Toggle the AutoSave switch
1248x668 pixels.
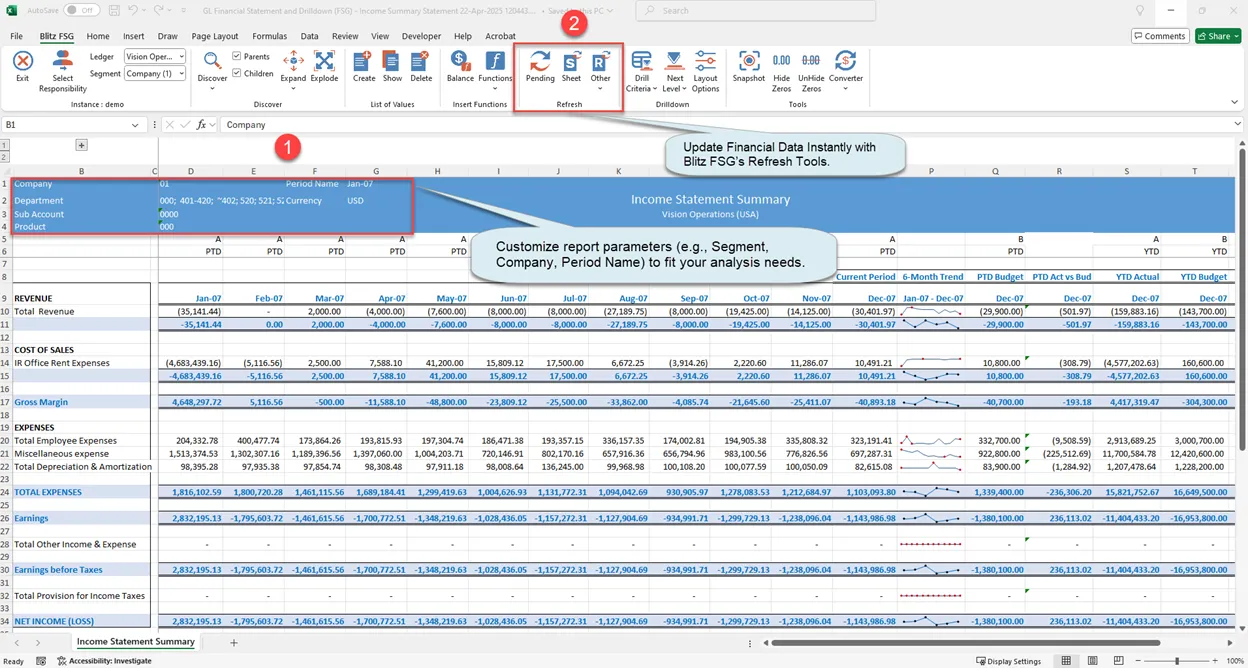[81, 10]
